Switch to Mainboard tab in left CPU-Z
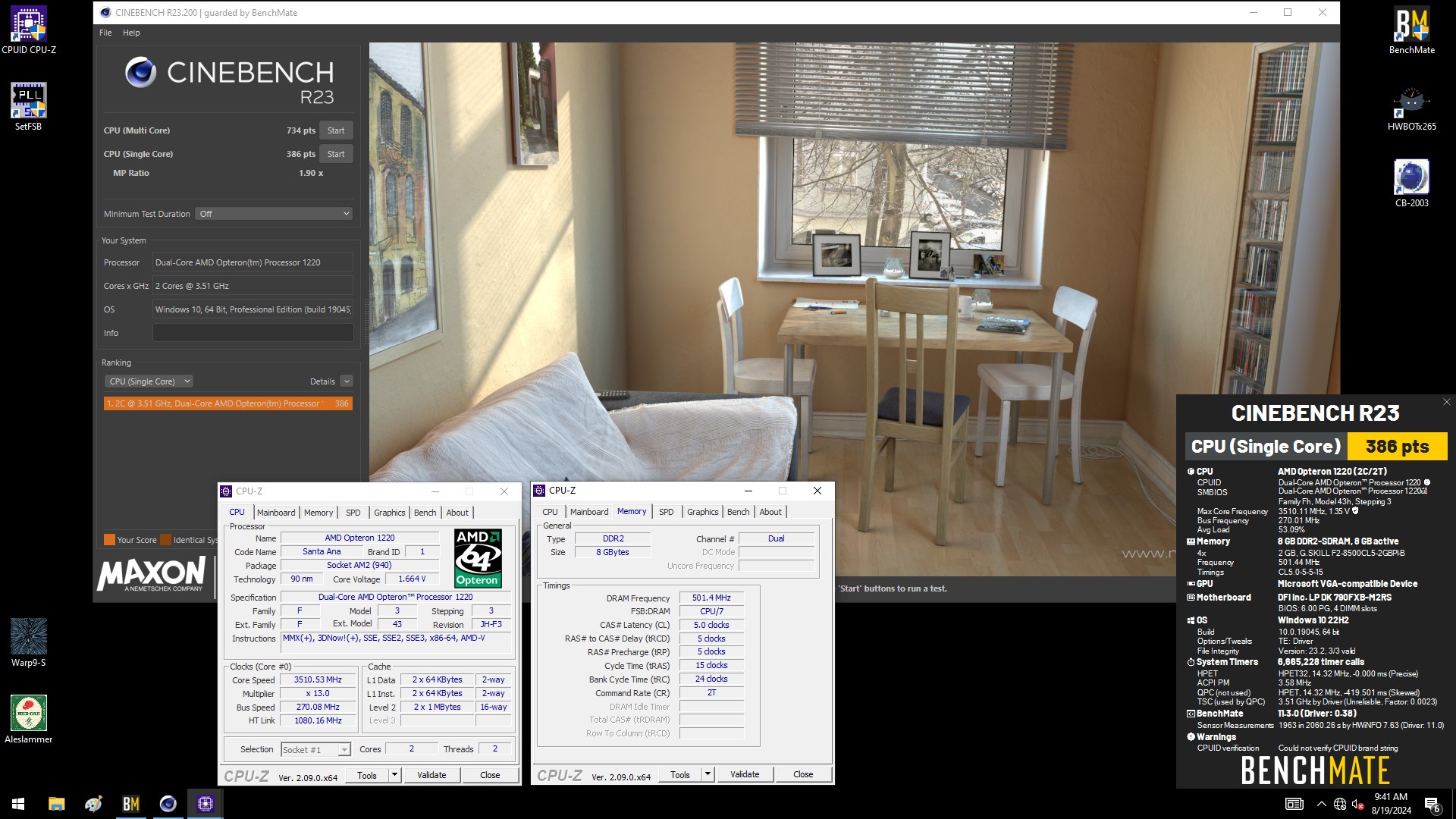Screen dimensions: 1456x819 click(276, 513)
